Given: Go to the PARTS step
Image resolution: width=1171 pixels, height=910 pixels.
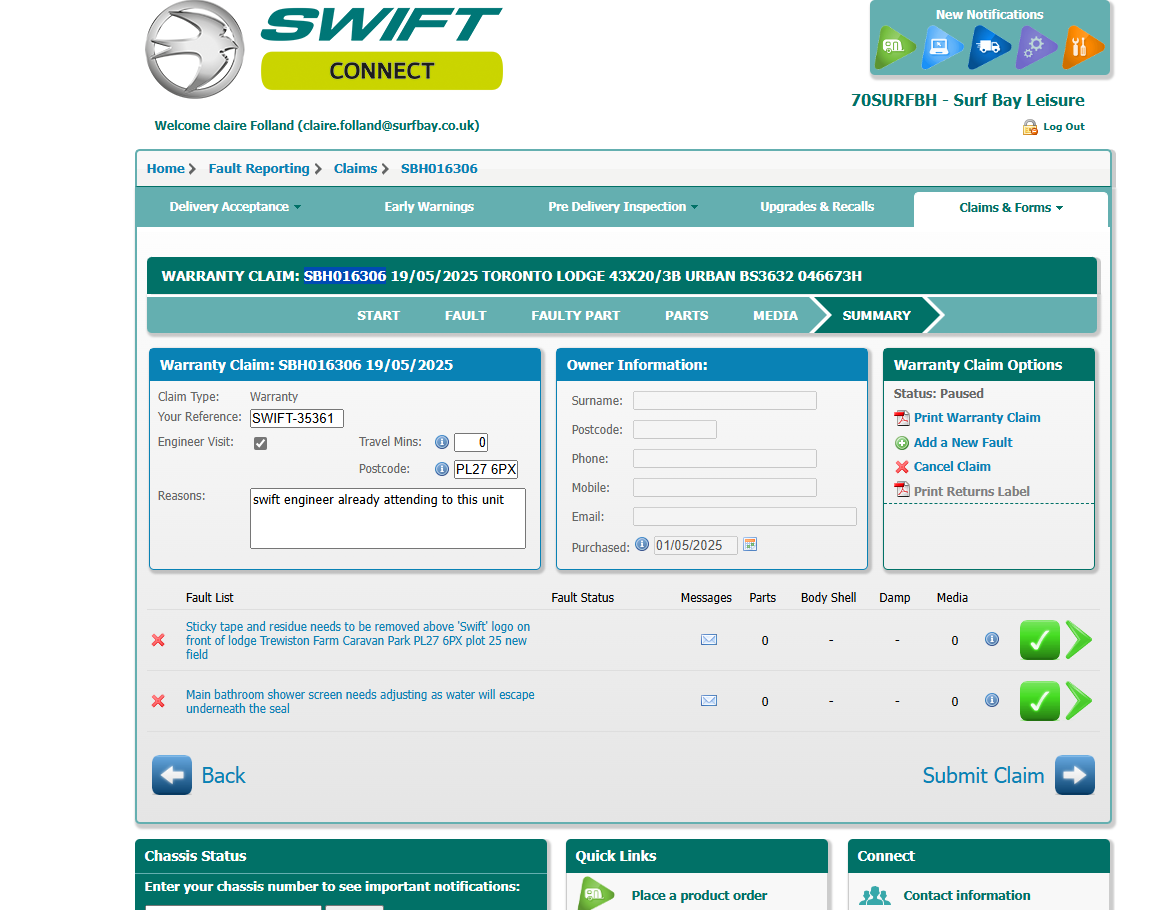Looking at the screenshot, I should click(686, 316).
